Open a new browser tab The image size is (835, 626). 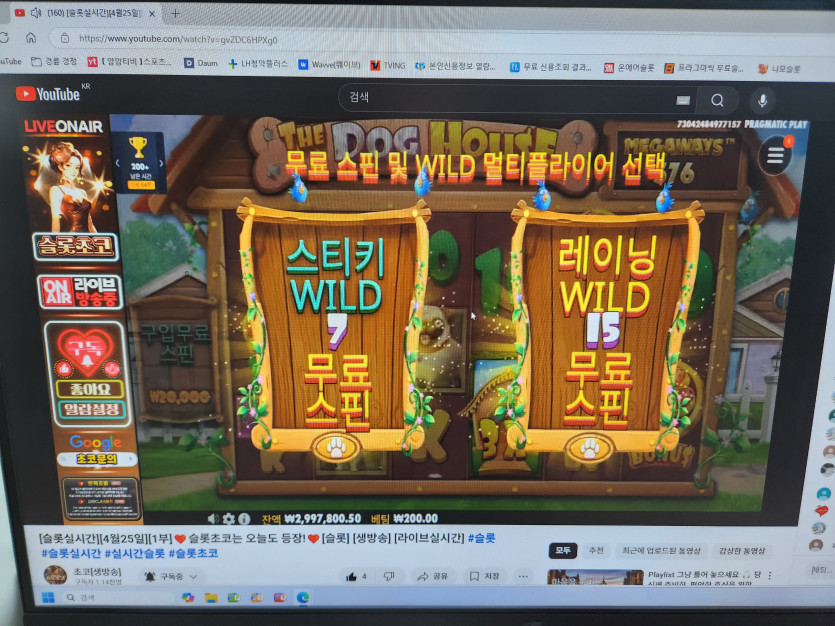(175, 13)
